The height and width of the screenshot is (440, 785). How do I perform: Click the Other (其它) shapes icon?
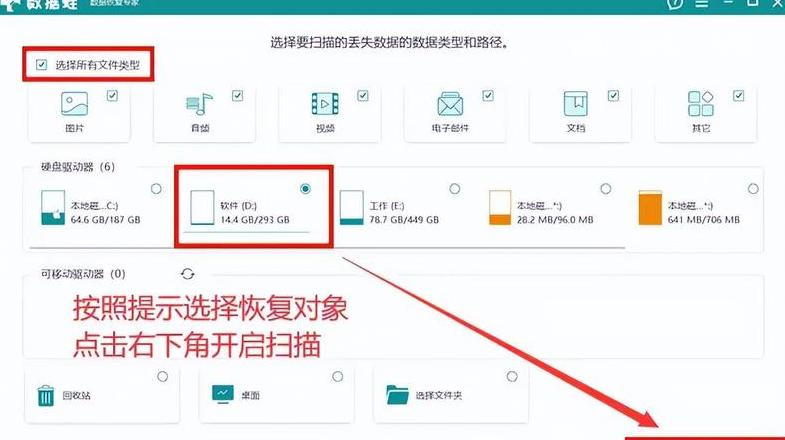[700, 104]
